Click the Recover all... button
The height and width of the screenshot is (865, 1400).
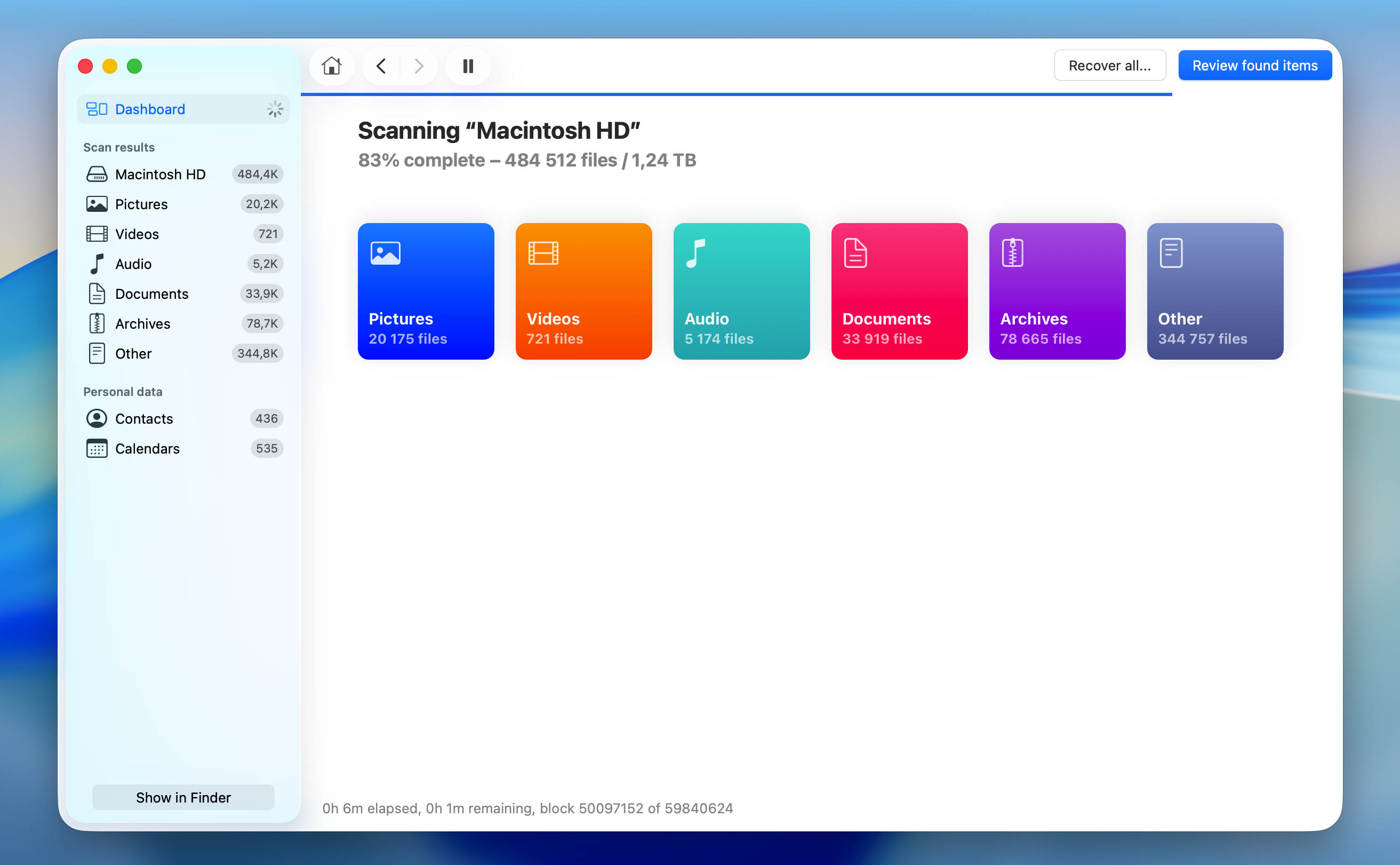[x=1109, y=65]
